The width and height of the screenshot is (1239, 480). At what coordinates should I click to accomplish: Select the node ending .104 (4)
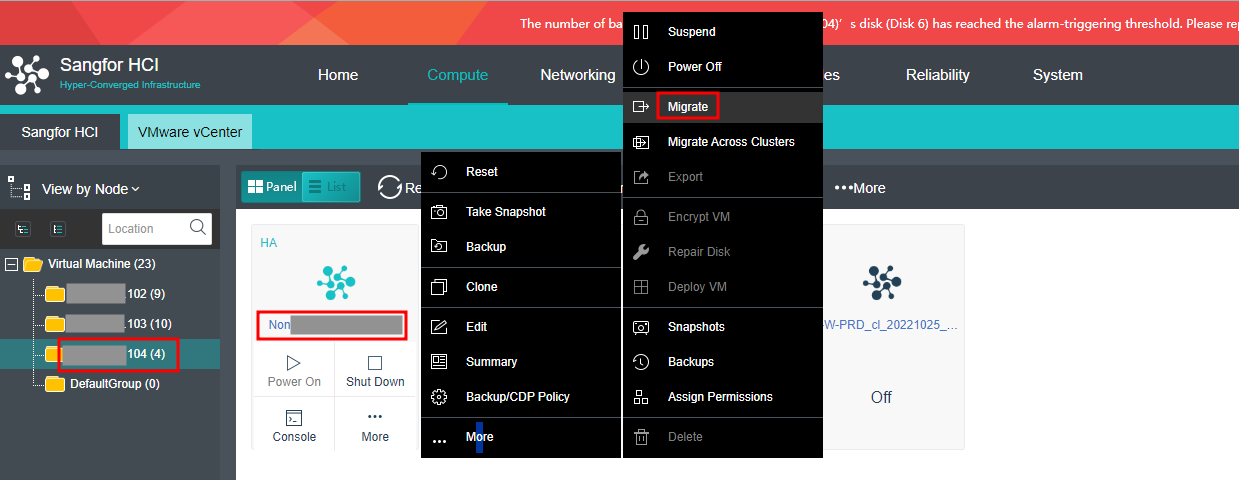tap(112, 354)
